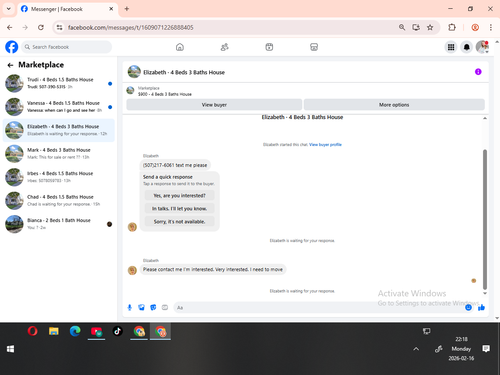Click the View buyer button
The height and width of the screenshot is (375, 500).
coord(214,105)
